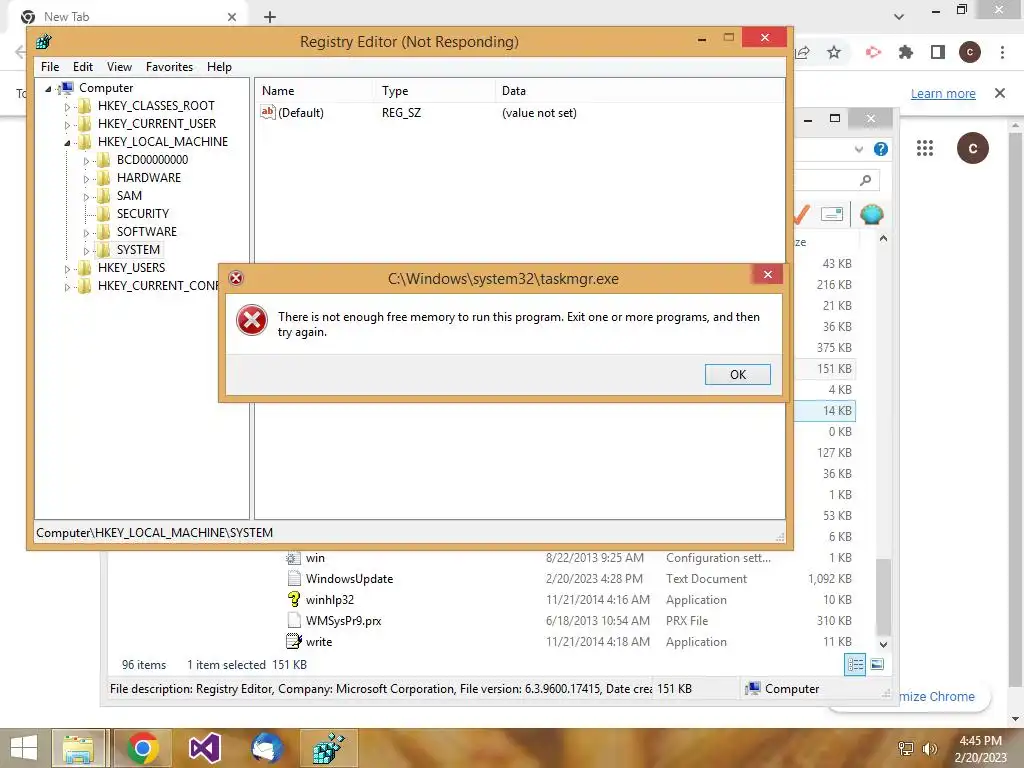Open the Help menu in Registry Editor
This screenshot has width=1024, height=768.
[219, 67]
